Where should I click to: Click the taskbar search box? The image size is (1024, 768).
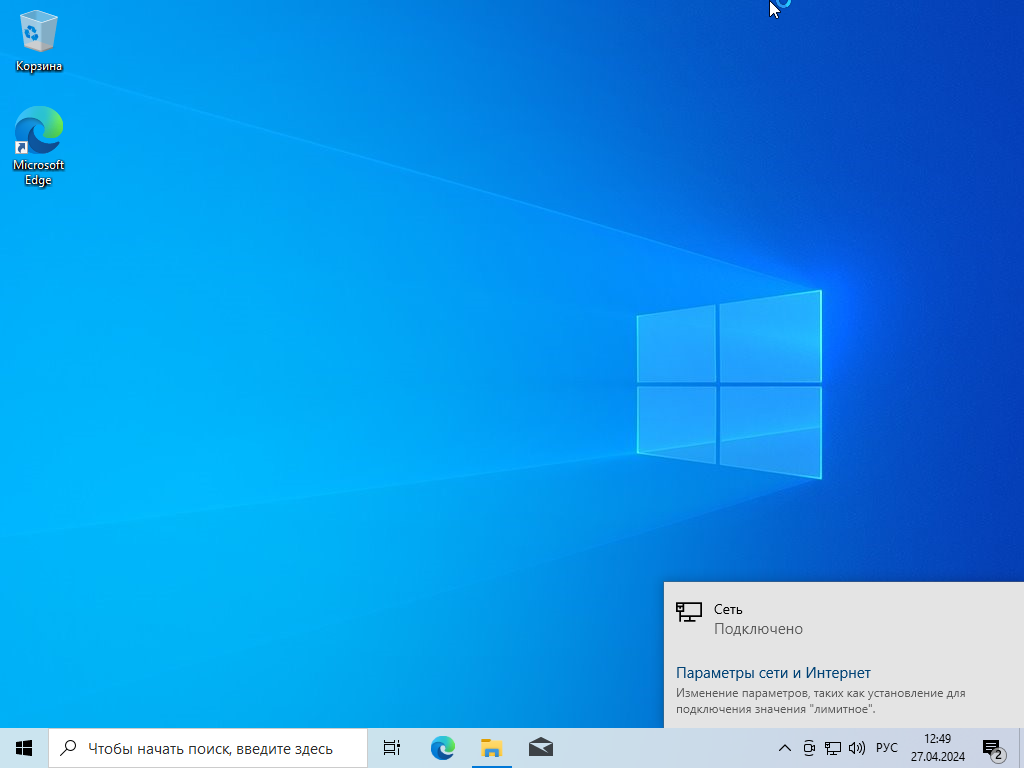[210, 748]
